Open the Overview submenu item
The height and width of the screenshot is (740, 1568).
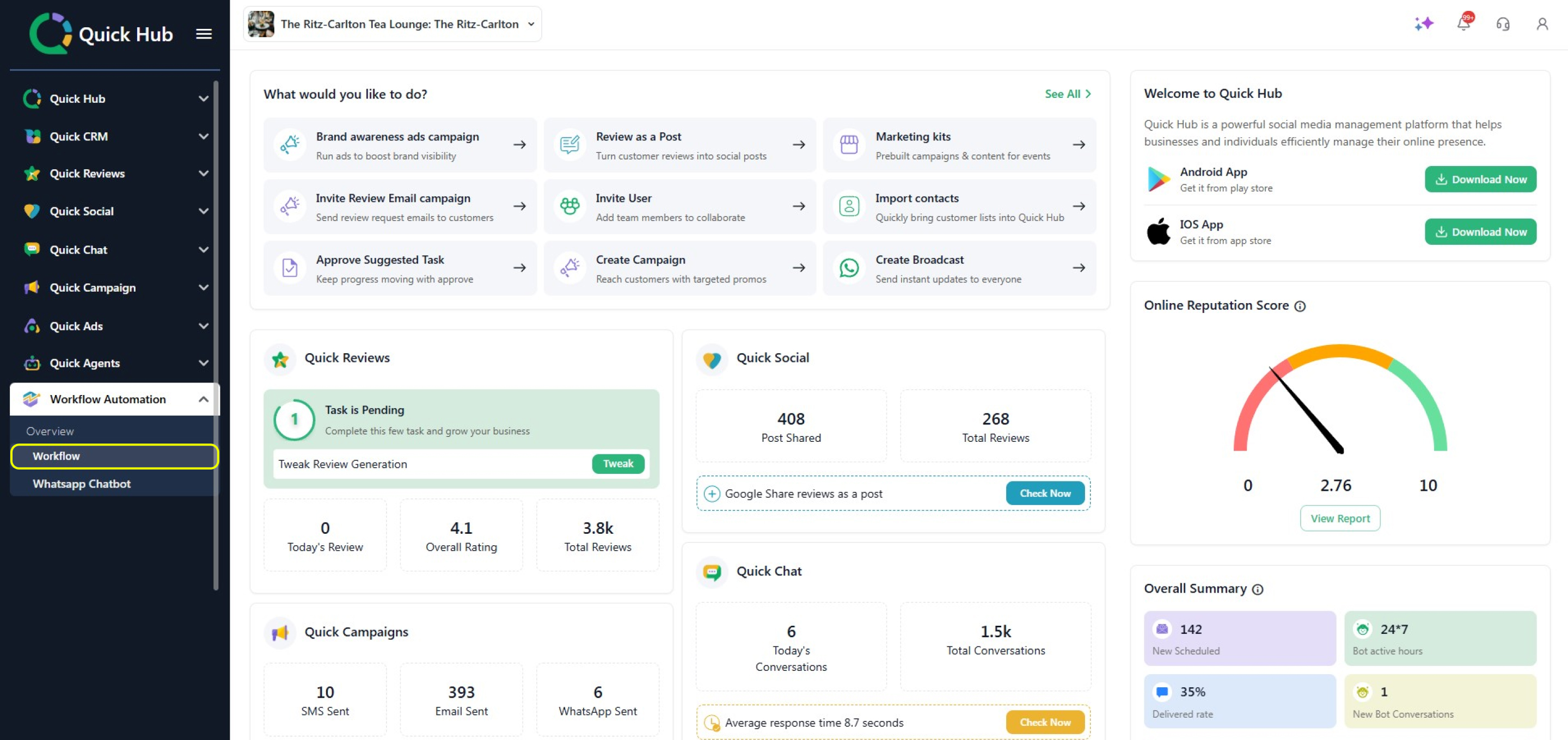[x=50, y=431]
